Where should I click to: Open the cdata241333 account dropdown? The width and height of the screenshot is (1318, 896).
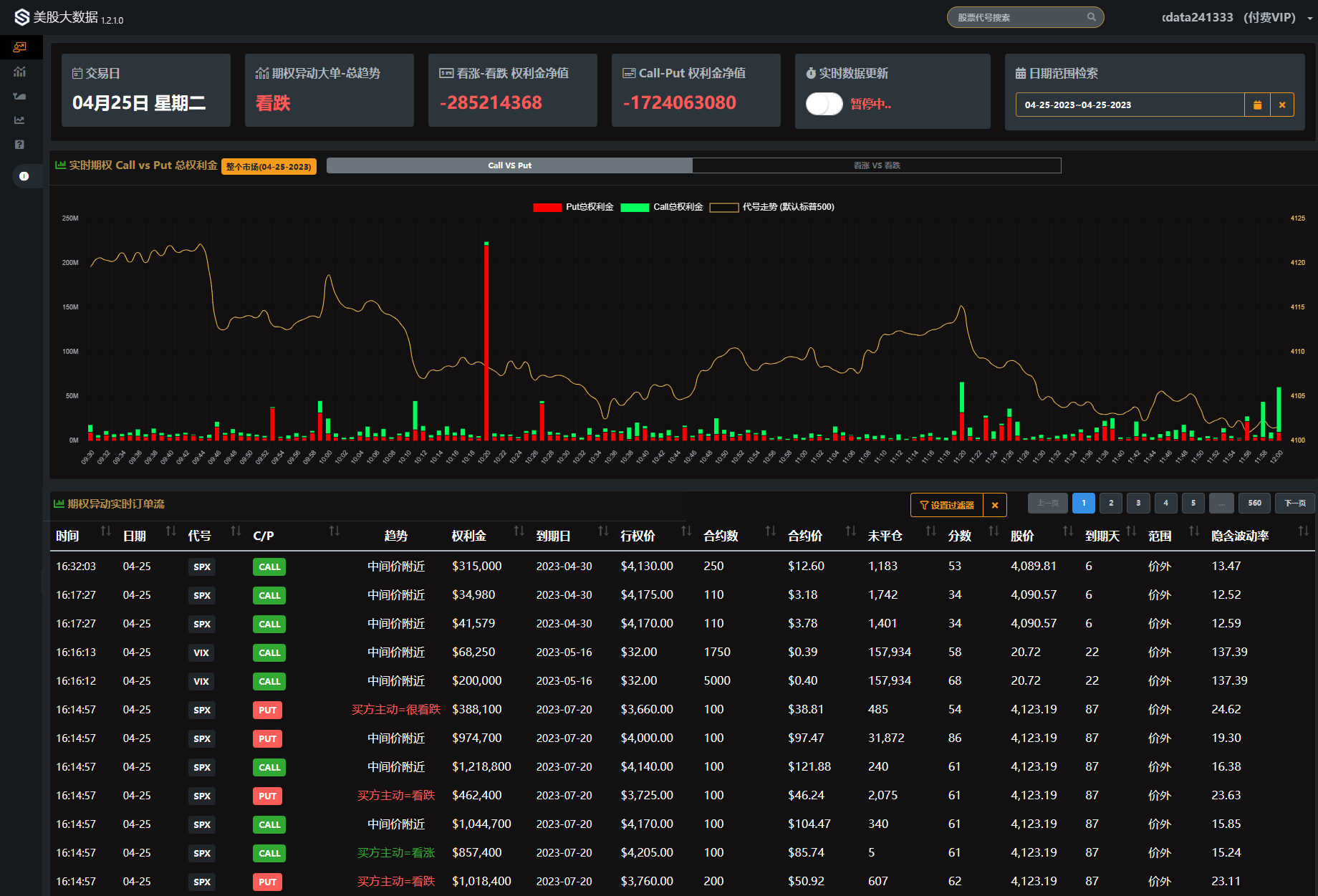pos(1236,17)
